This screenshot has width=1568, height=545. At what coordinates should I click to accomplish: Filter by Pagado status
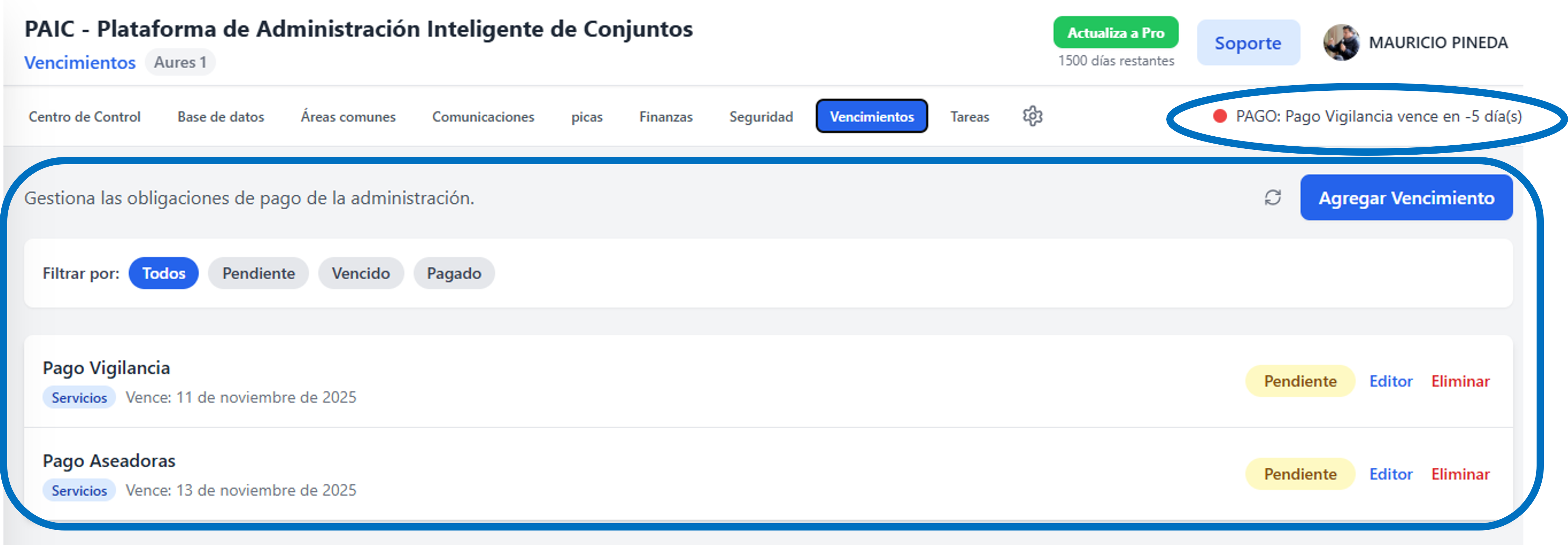454,273
